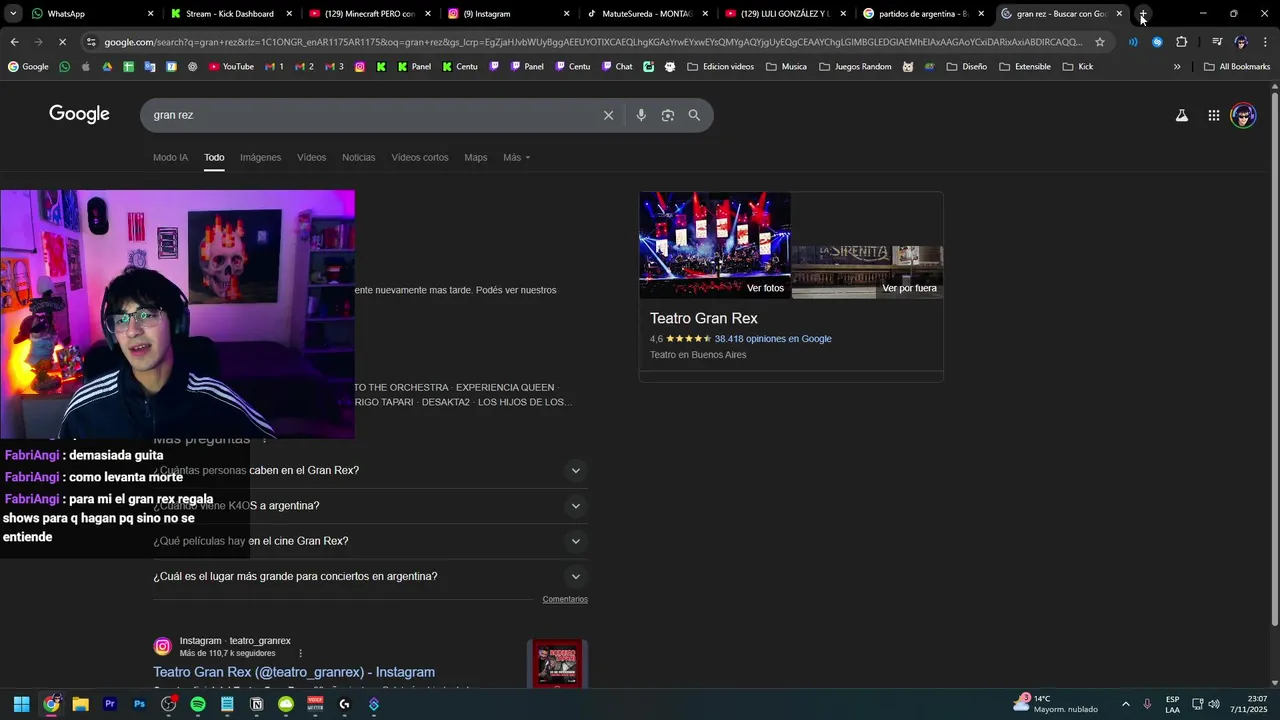Show hidden system tray icons chevron
Image resolution: width=1280 pixels, height=720 pixels.
tap(1125, 704)
